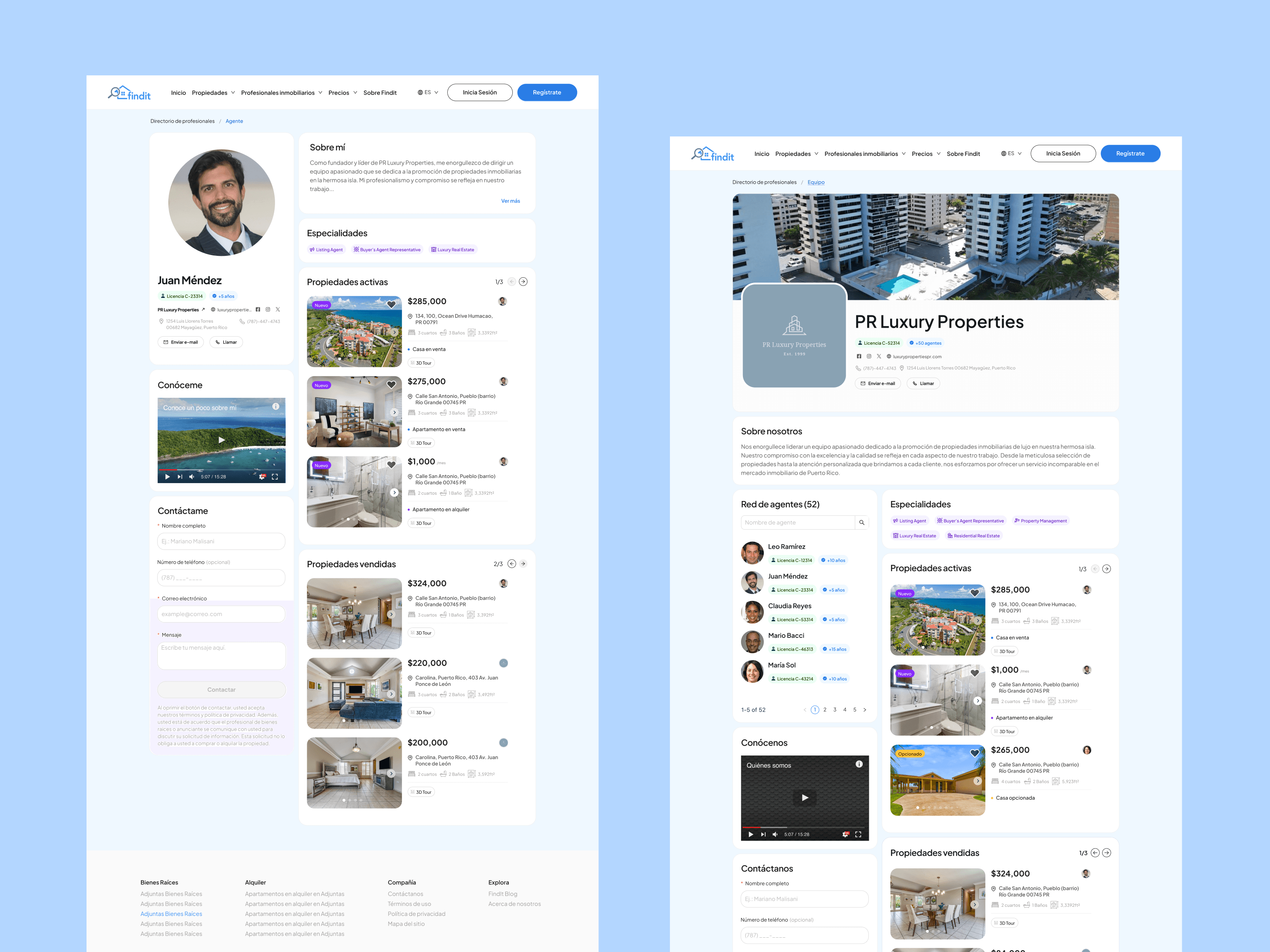Open ES language selector on left page
The width and height of the screenshot is (1270, 952).
428,92
